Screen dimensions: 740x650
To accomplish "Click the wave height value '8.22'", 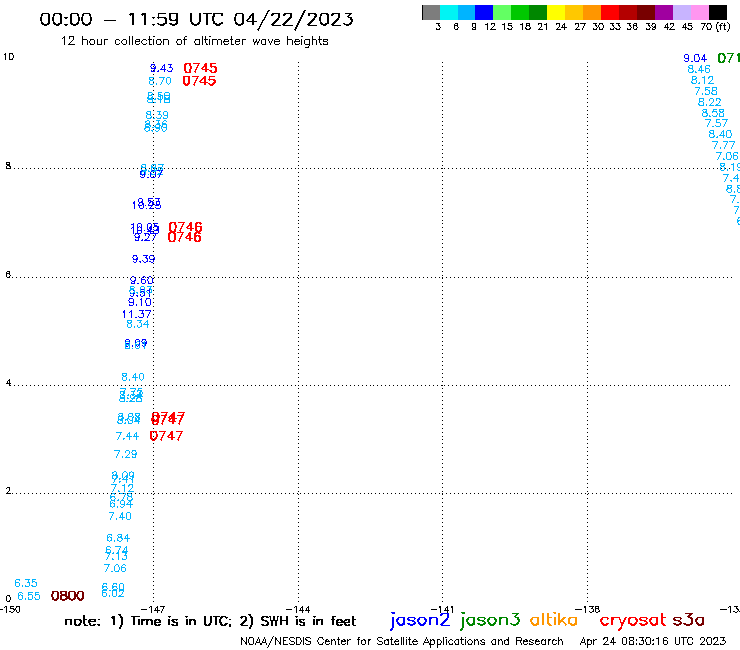I will [710, 102].
